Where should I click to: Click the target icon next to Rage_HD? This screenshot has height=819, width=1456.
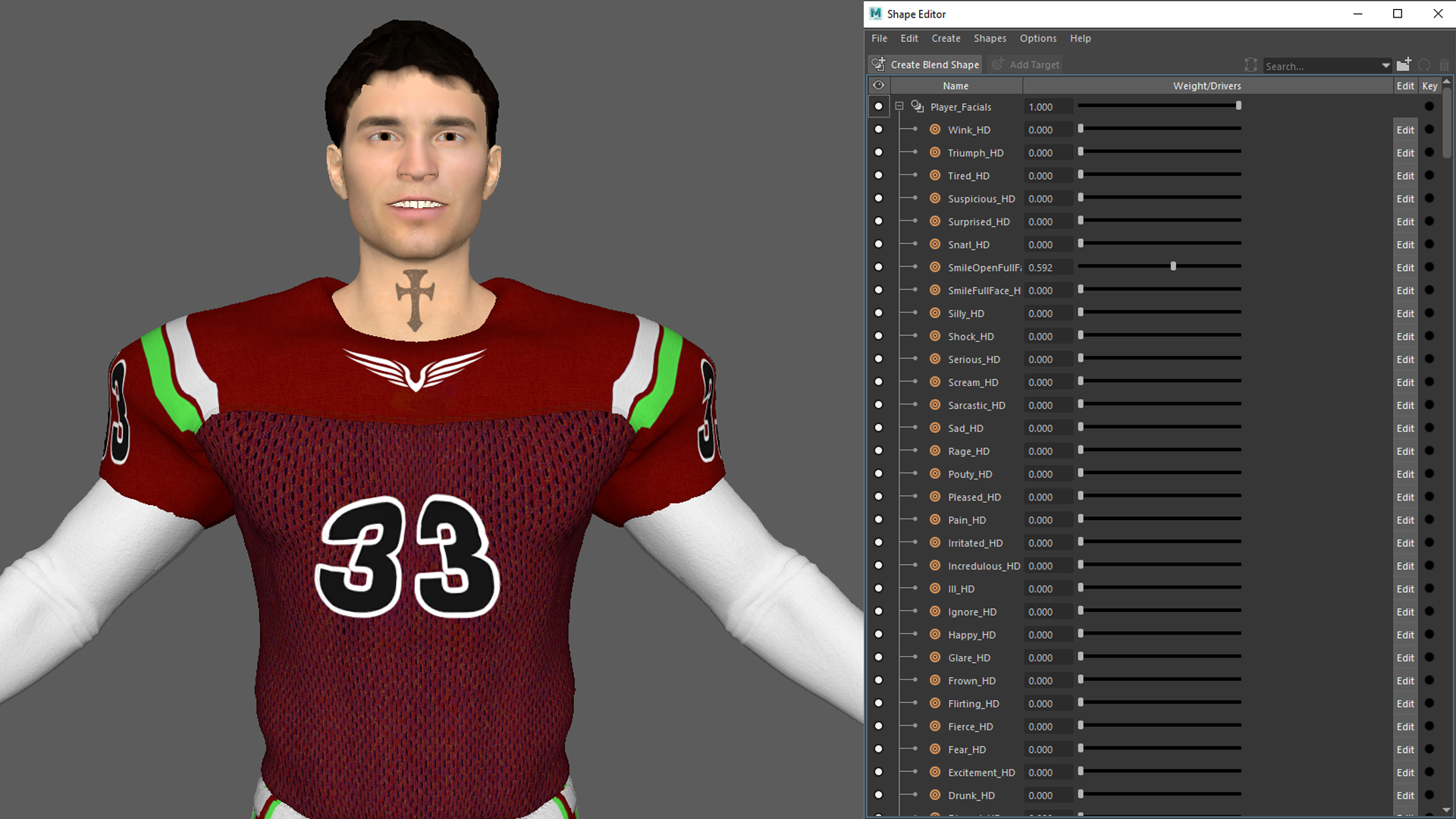pyautogui.click(x=935, y=451)
